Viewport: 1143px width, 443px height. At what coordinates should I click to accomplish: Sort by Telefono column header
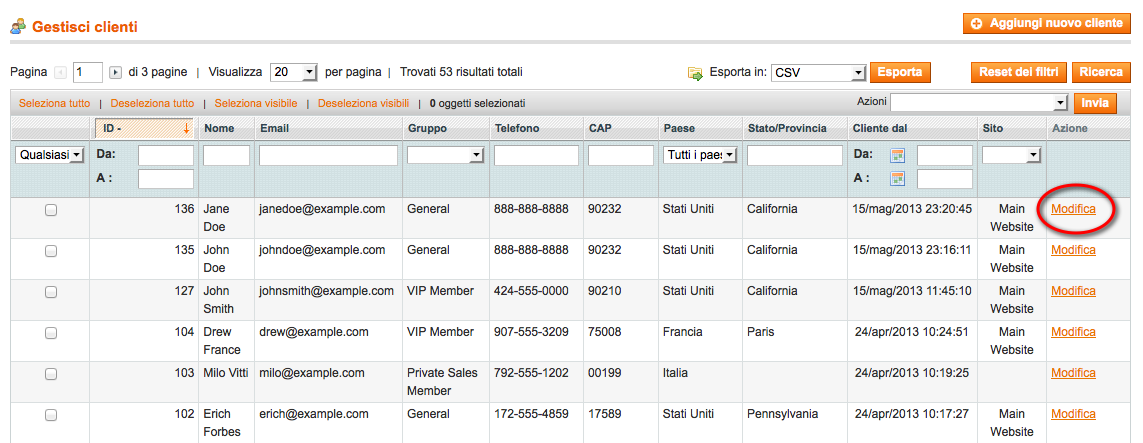point(517,128)
